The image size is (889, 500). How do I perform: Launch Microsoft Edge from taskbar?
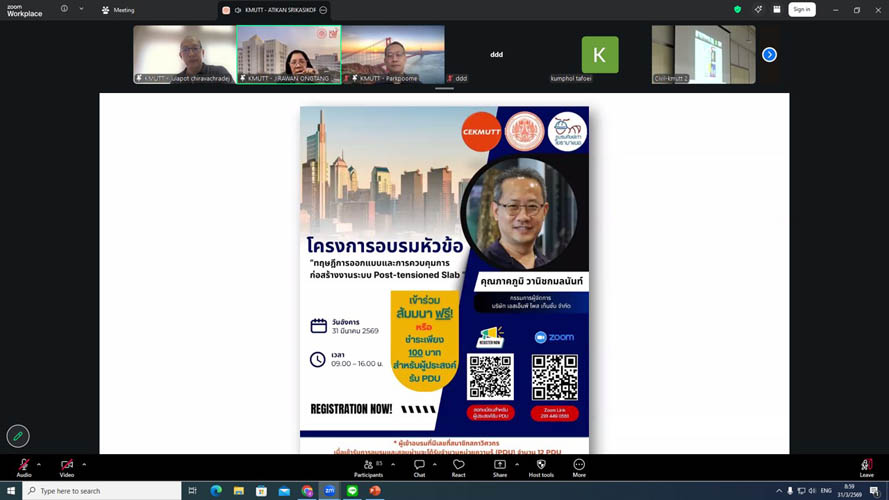pyautogui.click(x=216, y=490)
